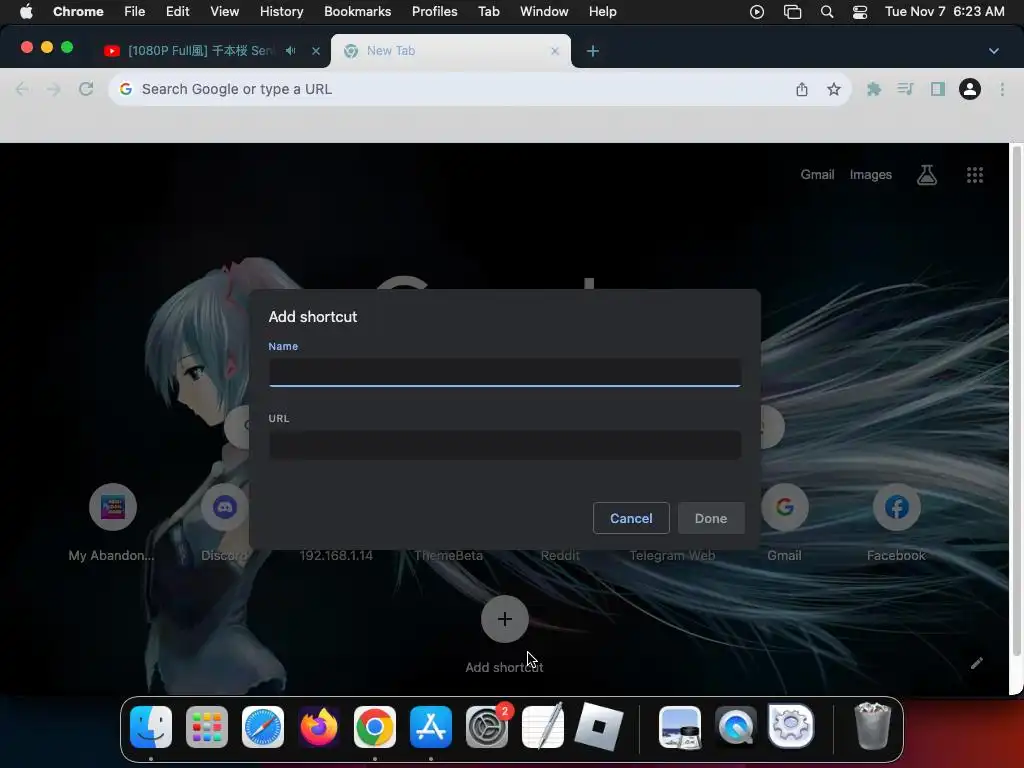
Task: Open Preview from the Dock
Action: pyautogui.click(x=680, y=727)
